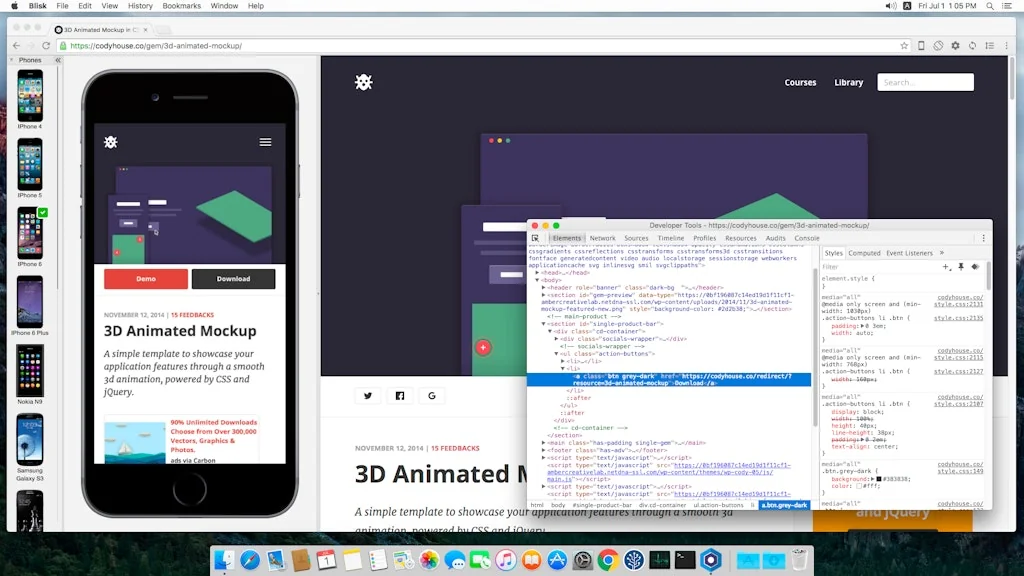
Task: Click the rotate orientation icon in the toolbar
Action: [937, 45]
